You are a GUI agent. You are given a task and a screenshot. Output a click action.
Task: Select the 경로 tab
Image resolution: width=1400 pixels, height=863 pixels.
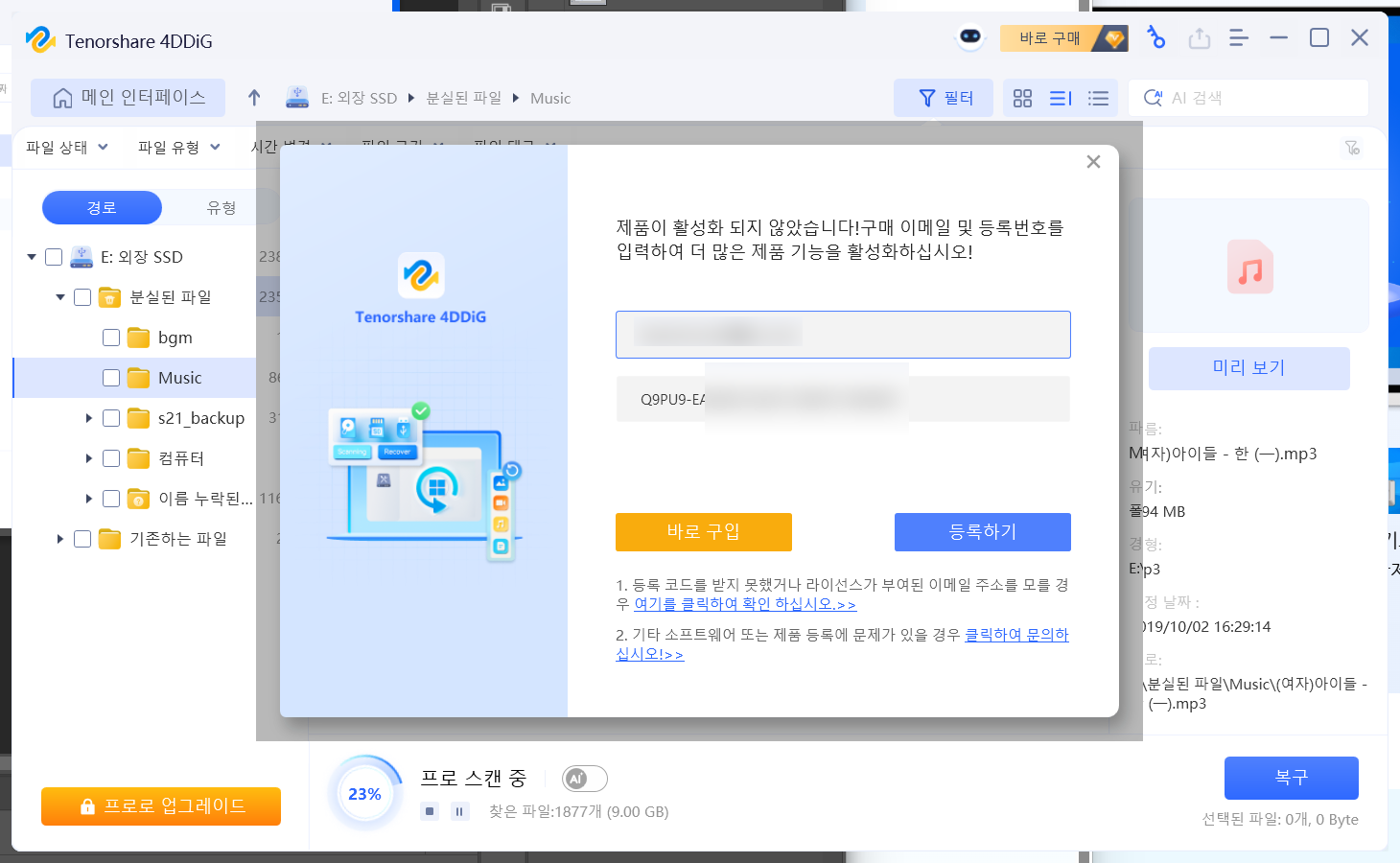click(x=102, y=208)
